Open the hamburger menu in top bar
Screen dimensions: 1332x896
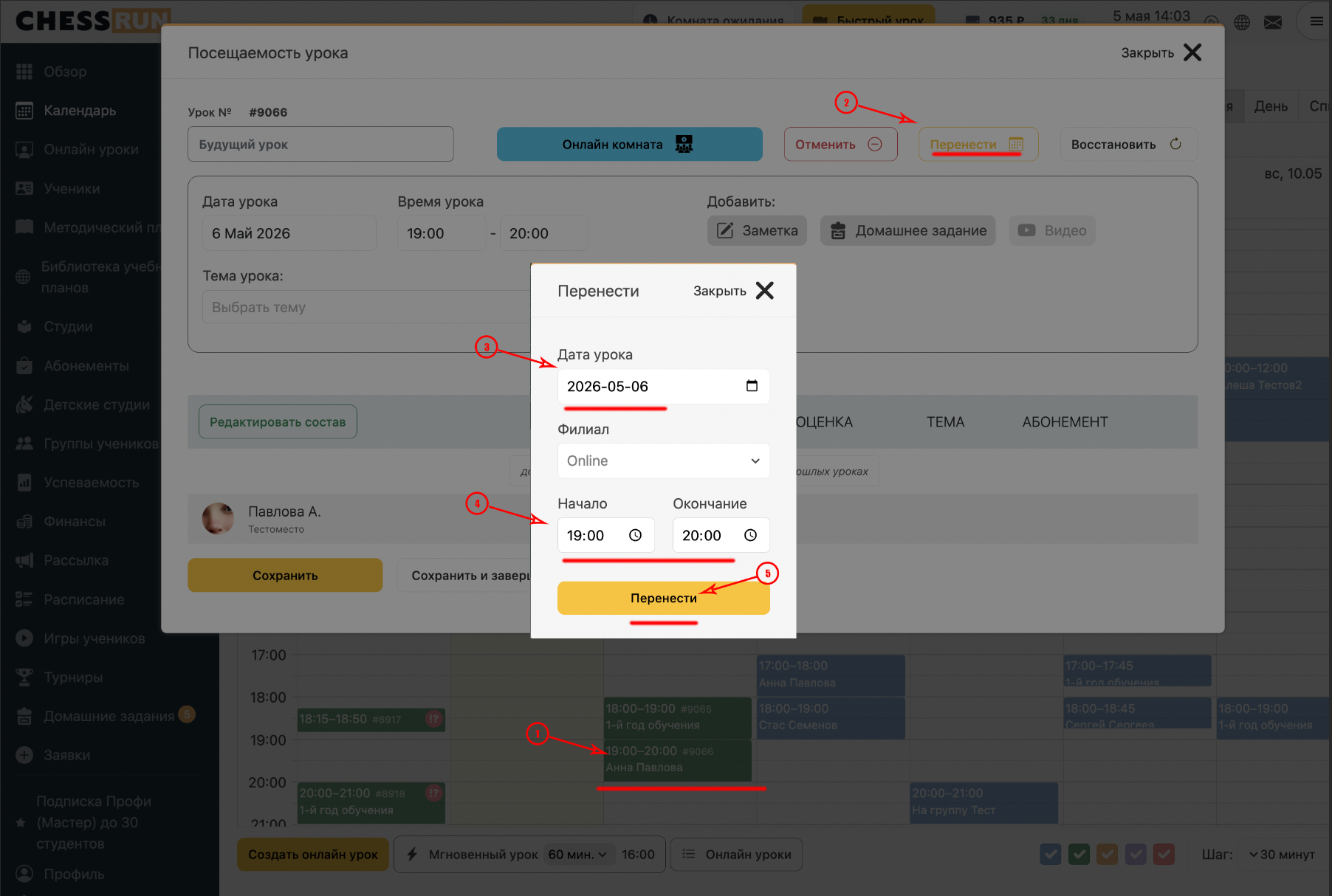[x=1316, y=21]
